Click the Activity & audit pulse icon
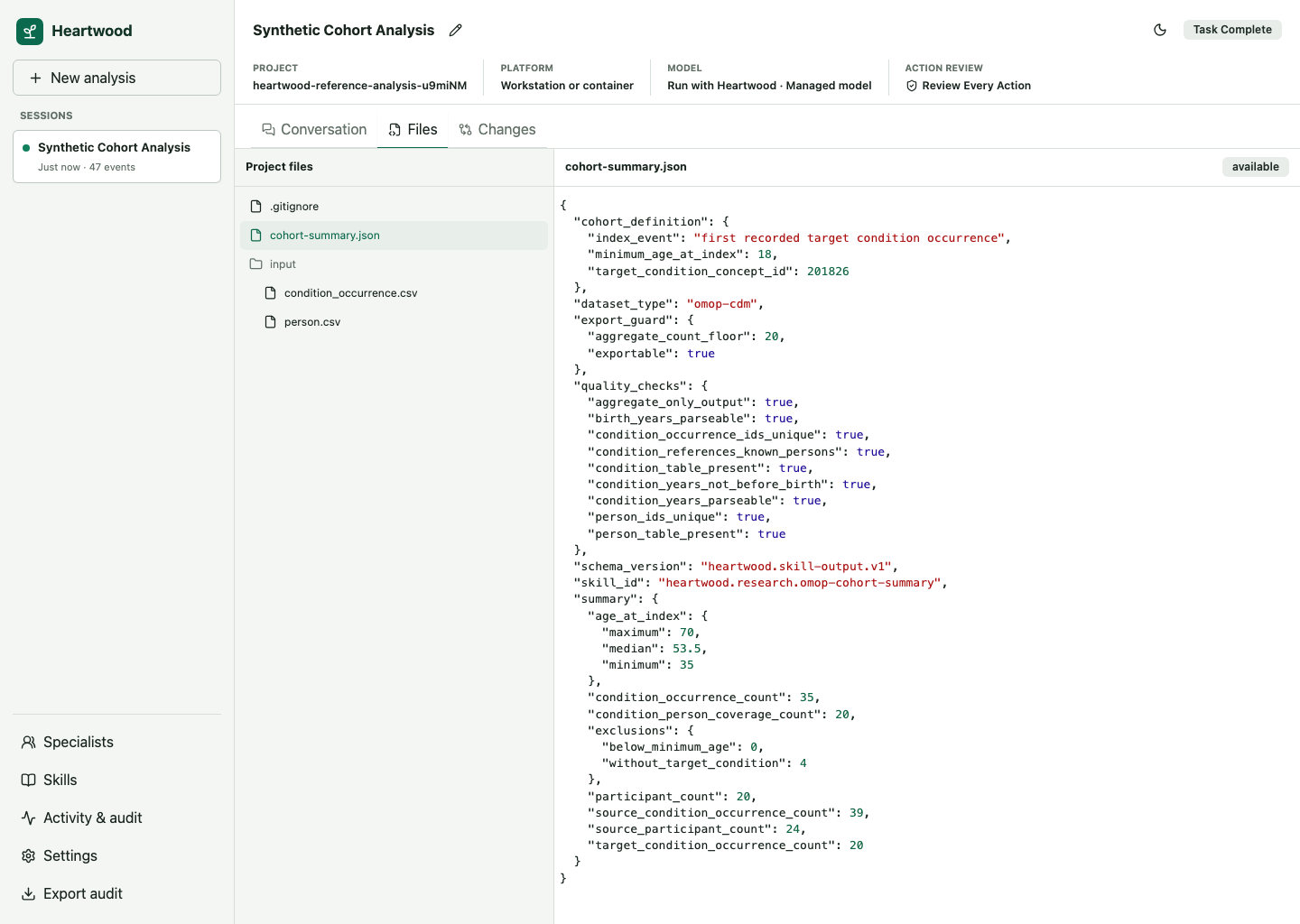Screen dimensions: 1300x924 29,818
